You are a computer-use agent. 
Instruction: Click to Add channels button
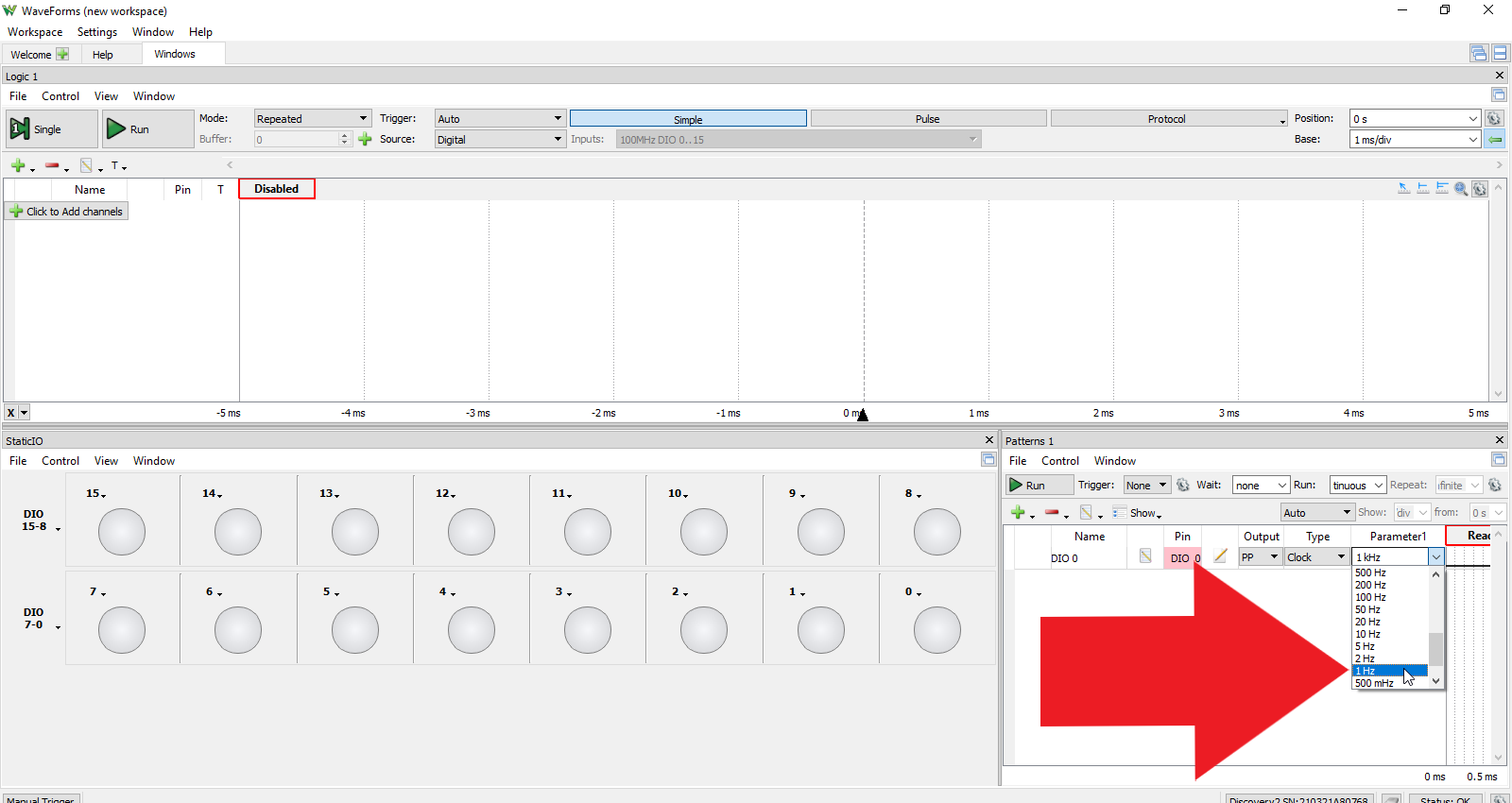(66, 212)
